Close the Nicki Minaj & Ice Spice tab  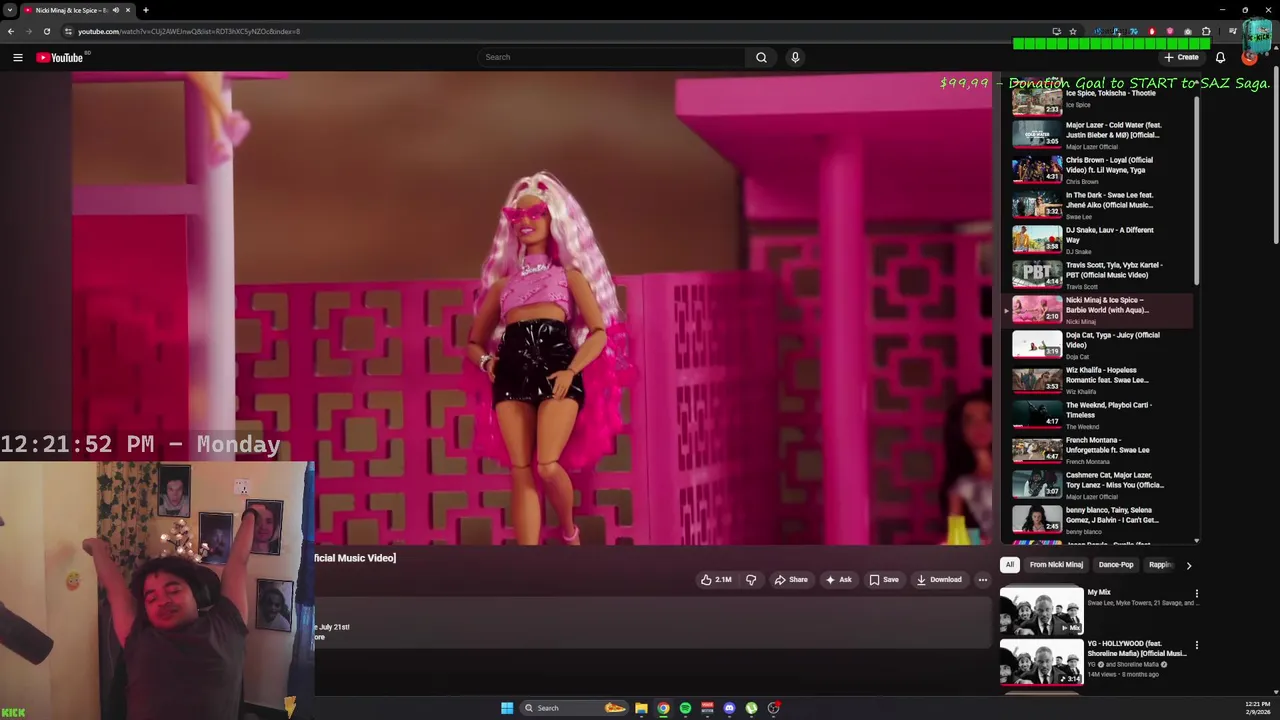(128, 10)
